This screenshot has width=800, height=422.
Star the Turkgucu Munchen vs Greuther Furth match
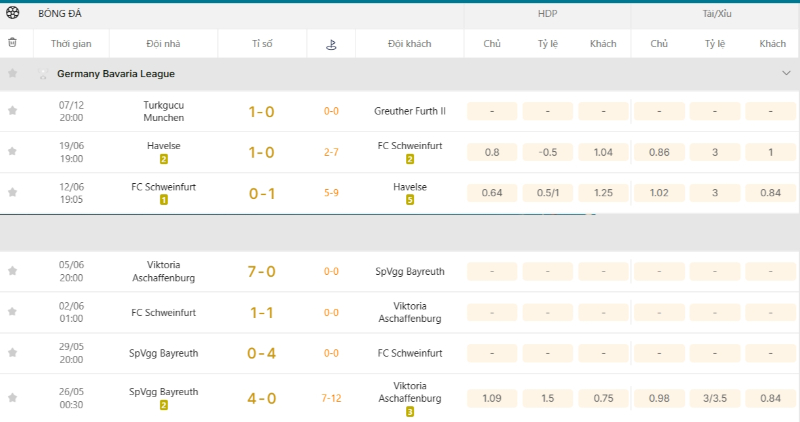[x=12, y=111]
